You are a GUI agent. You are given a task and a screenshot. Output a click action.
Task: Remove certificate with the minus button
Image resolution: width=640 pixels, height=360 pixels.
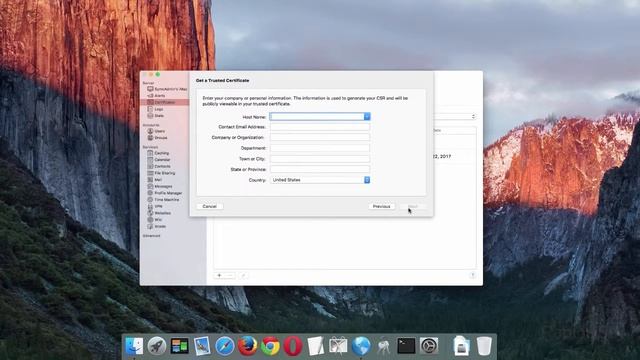coord(230,276)
